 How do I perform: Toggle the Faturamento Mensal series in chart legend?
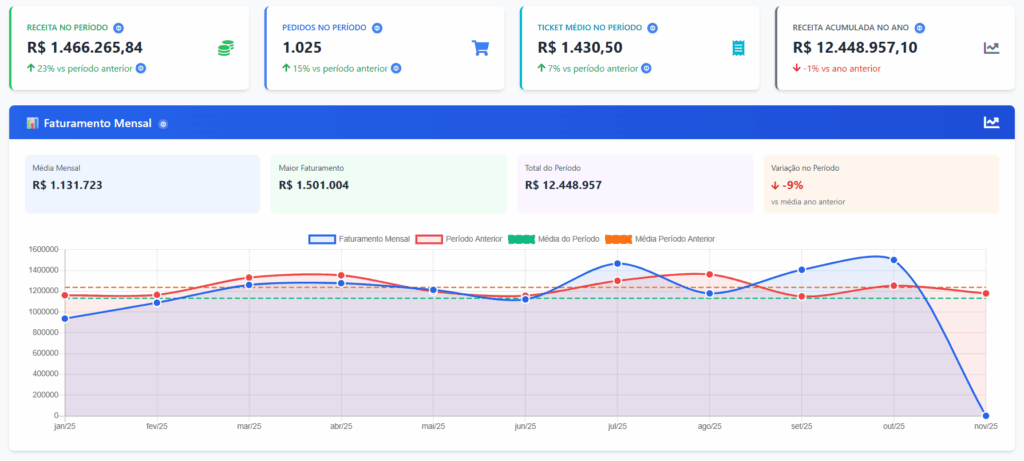pos(361,239)
